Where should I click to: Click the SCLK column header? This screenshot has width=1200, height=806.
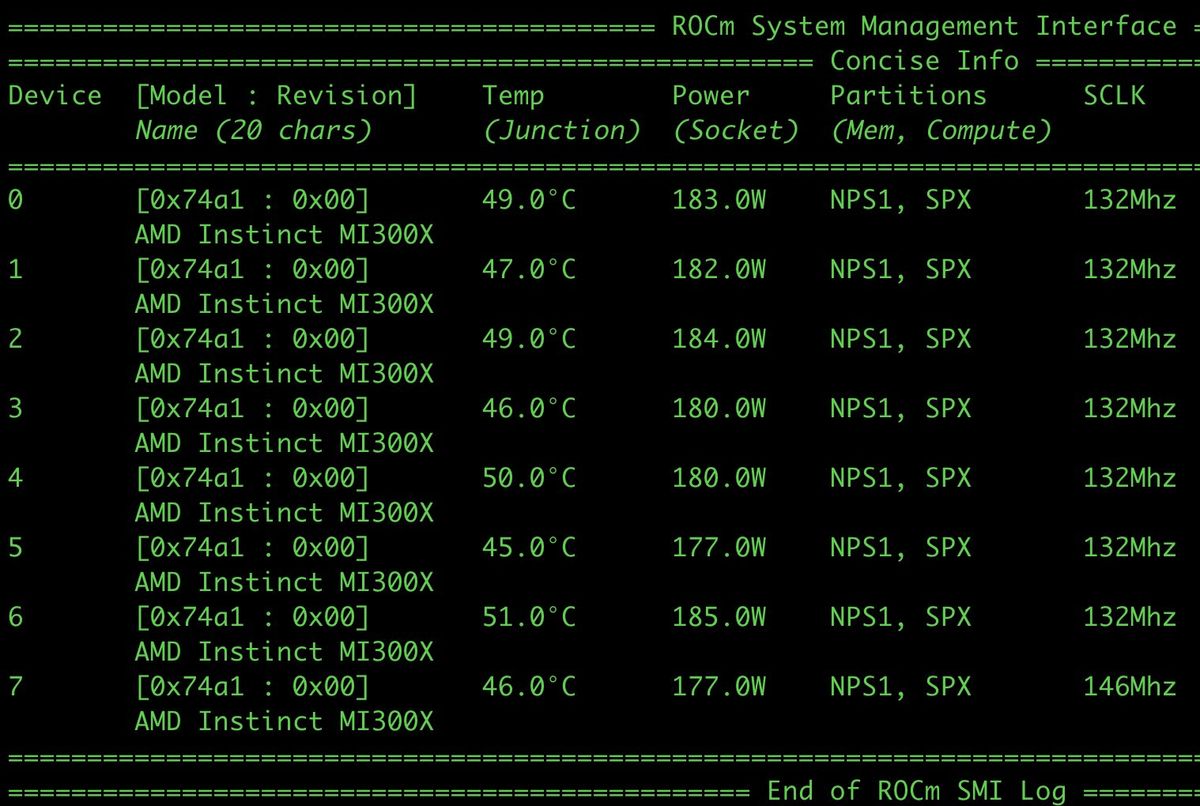pyautogui.click(x=1114, y=96)
